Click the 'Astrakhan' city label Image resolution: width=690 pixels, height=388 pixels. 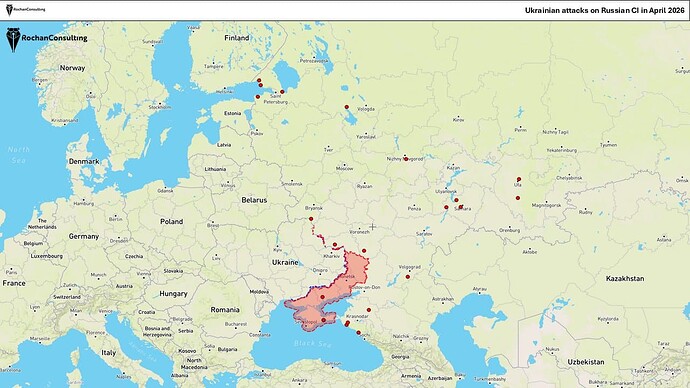(x=443, y=299)
